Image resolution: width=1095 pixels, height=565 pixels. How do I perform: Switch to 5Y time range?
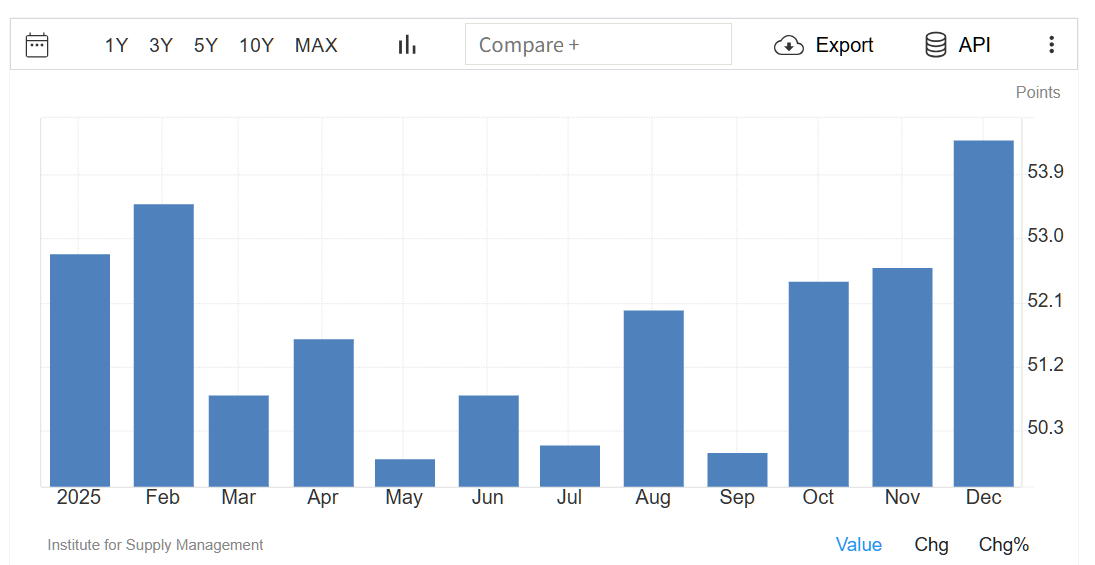pyautogui.click(x=206, y=45)
